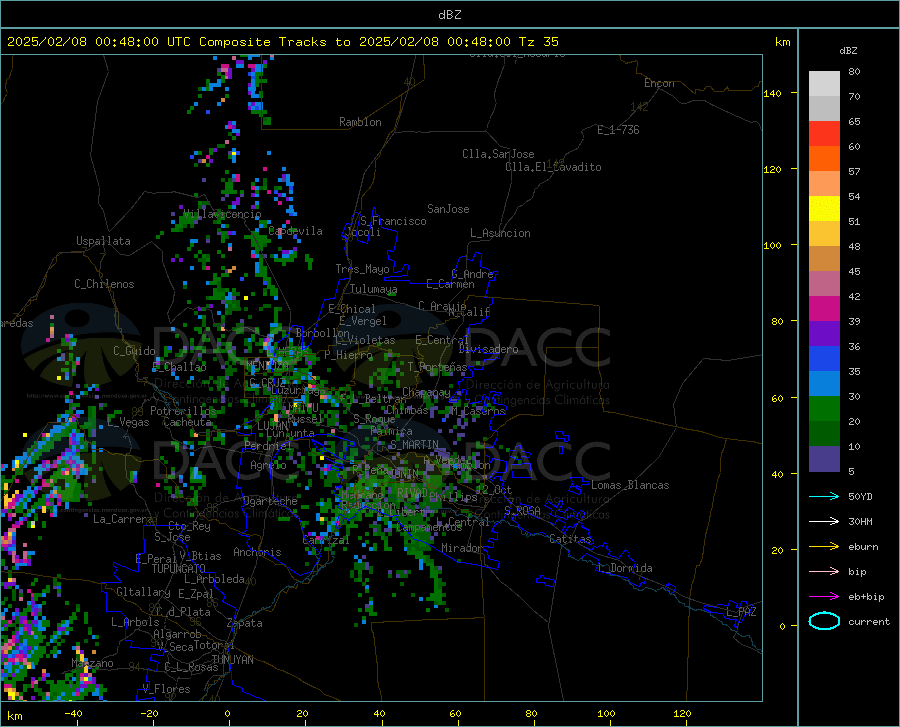Screen dimensions: 900x727
Task: Click the 'Ugarteche' map label
Action: point(270,501)
